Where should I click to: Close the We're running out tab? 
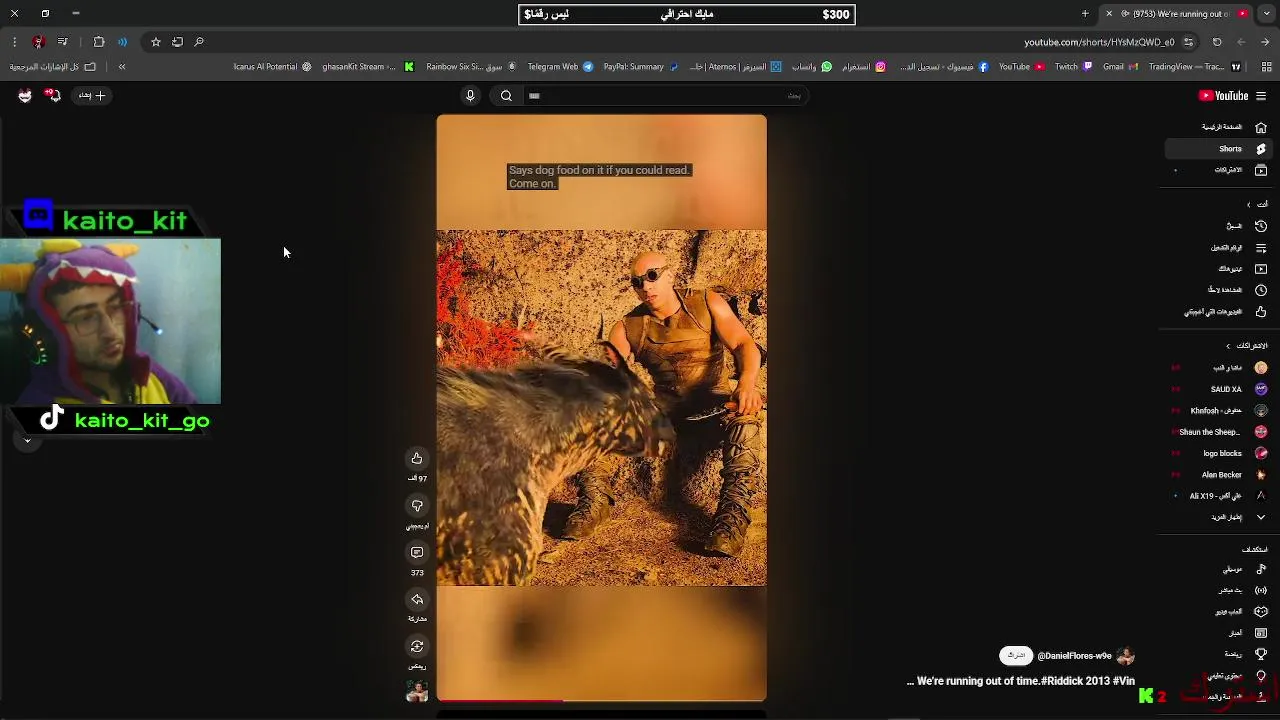pos(1109,14)
